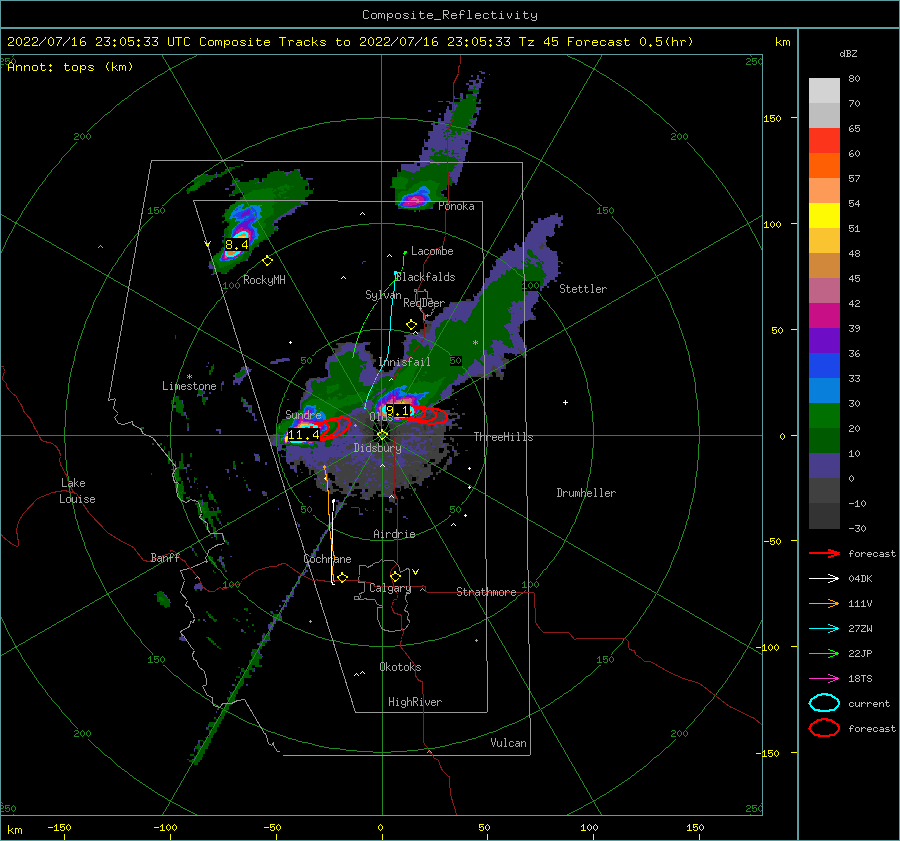The height and width of the screenshot is (841, 900).
Task: Click the yellow diamond marker beside Cochrane
Action: pyautogui.click(x=342, y=577)
